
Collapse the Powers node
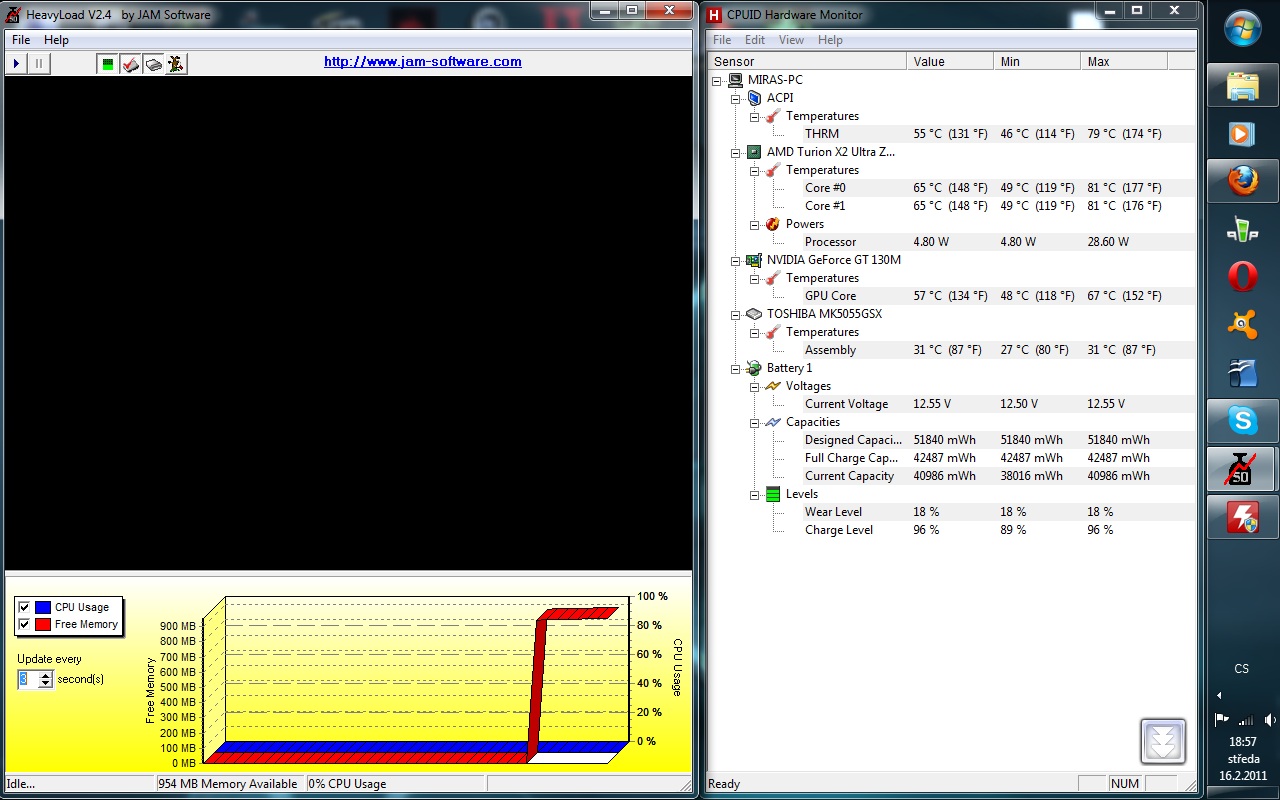[x=755, y=224]
